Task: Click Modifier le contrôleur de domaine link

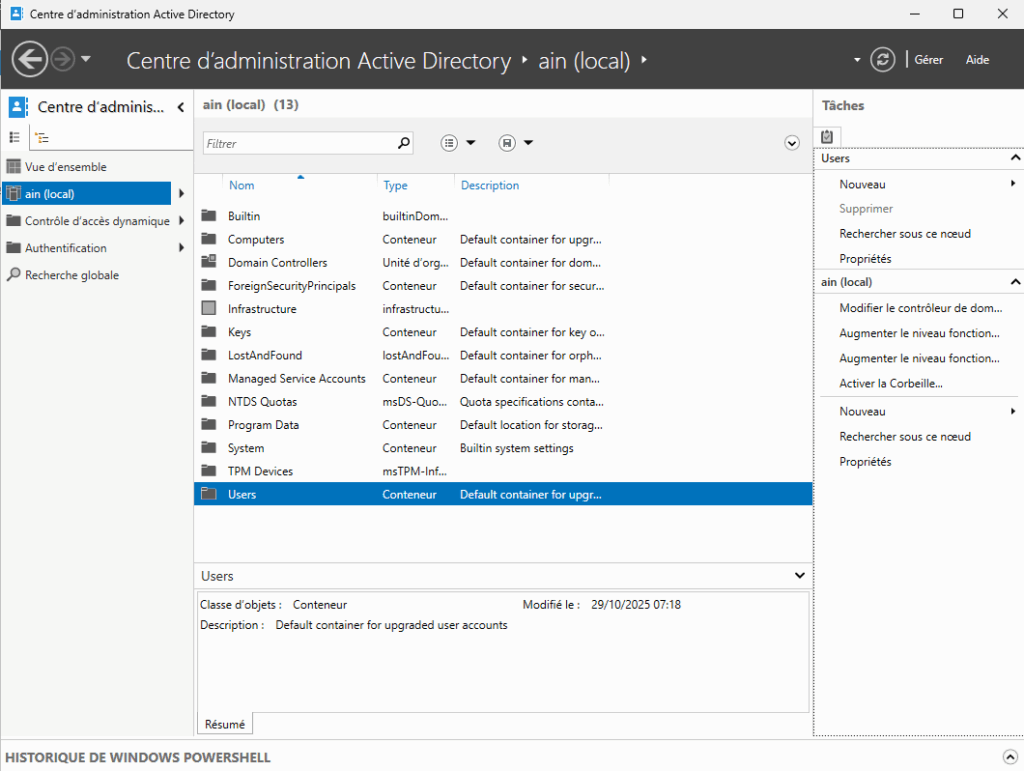Action: (919, 309)
